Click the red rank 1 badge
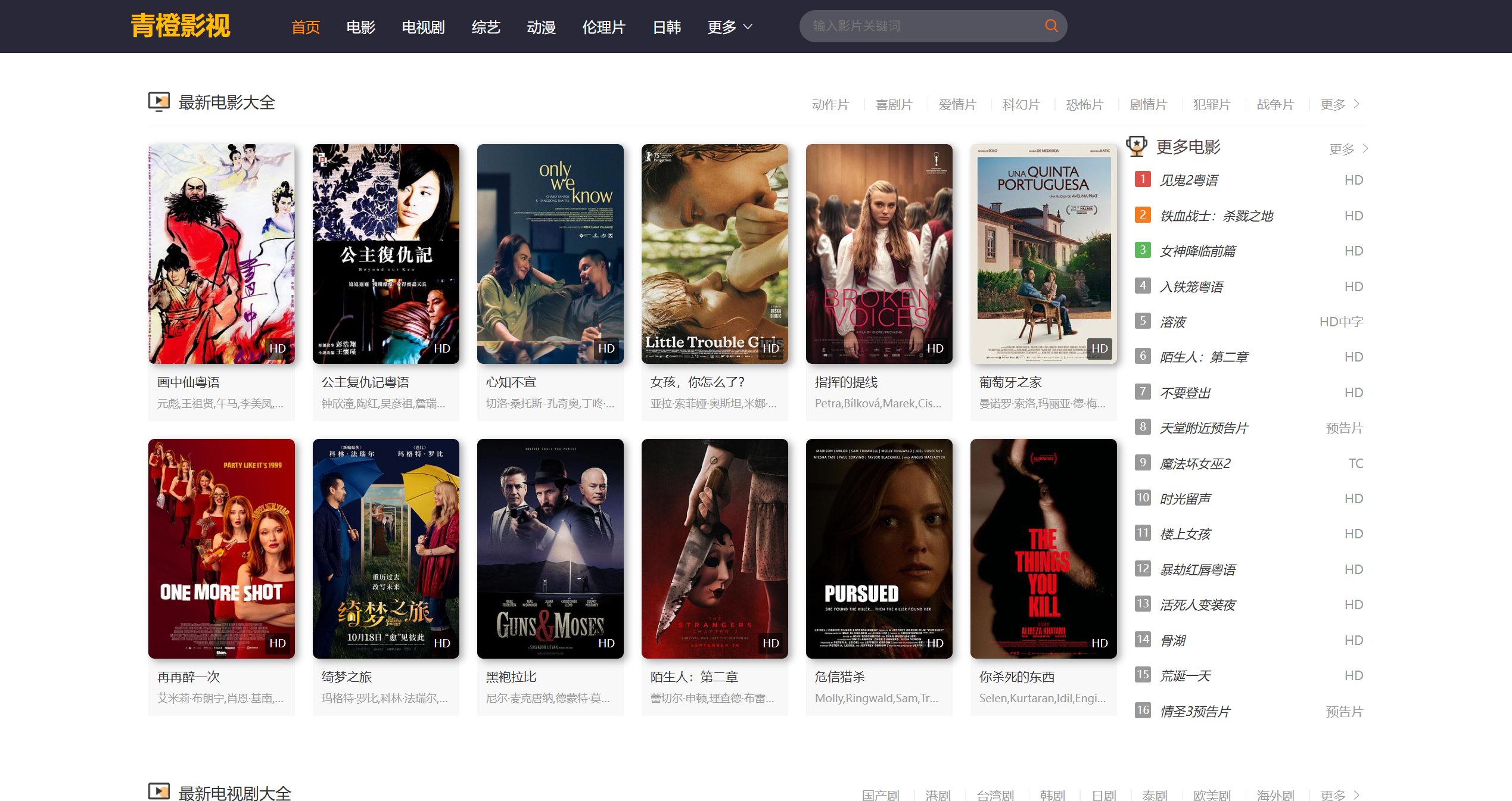Screen dimensions: 1512x801 (x=1142, y=179)
